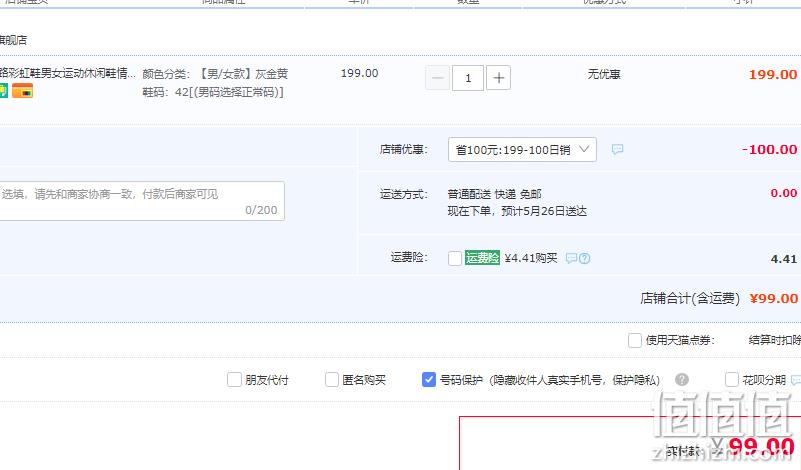Screen dimensions: 801x470
Task: Select the 普通配送 快递 免邮 shipping text
Action: [x=494, y=194]
